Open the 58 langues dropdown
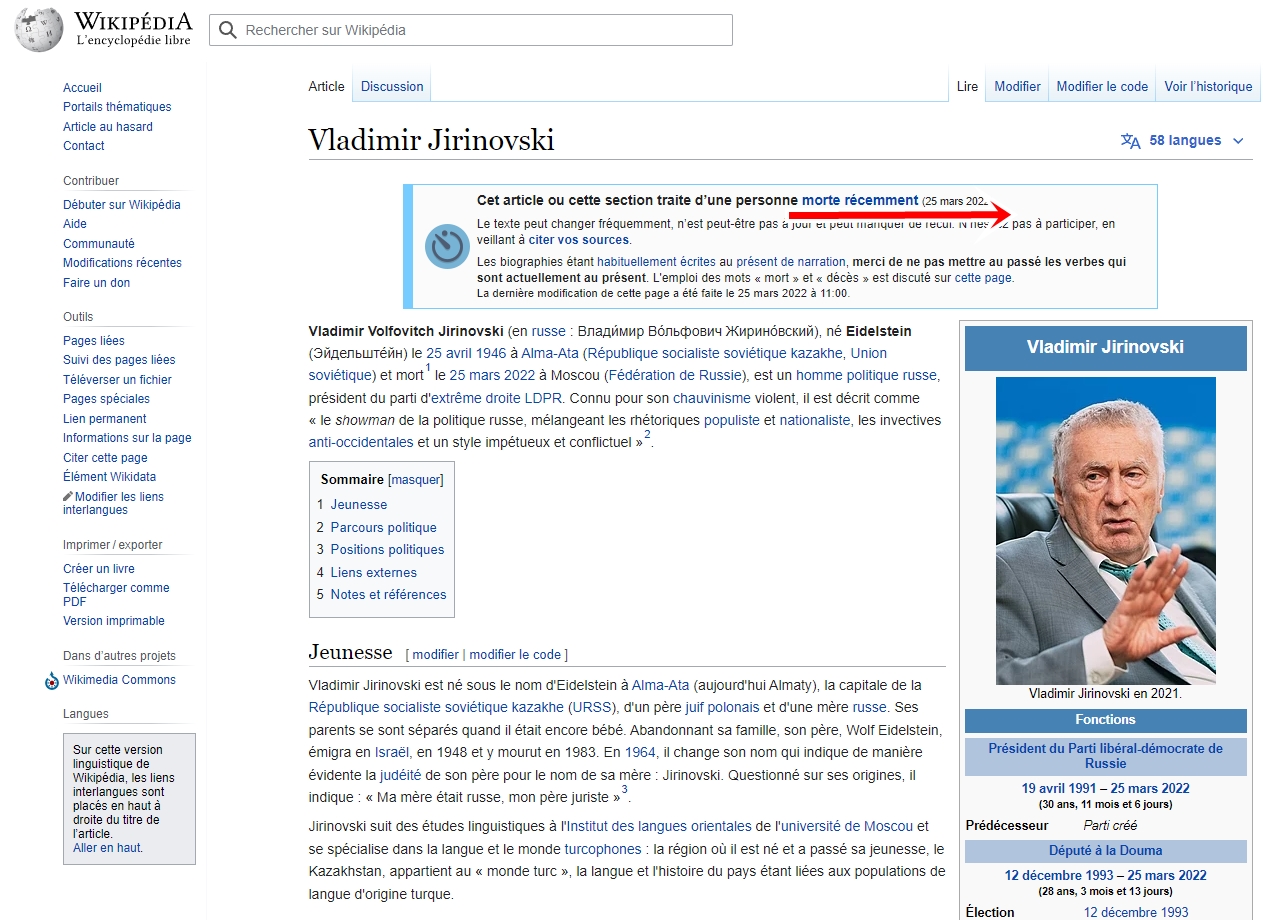This screenshot has width=1286, height=920. pyautogui.click(x=1184, y=141)
